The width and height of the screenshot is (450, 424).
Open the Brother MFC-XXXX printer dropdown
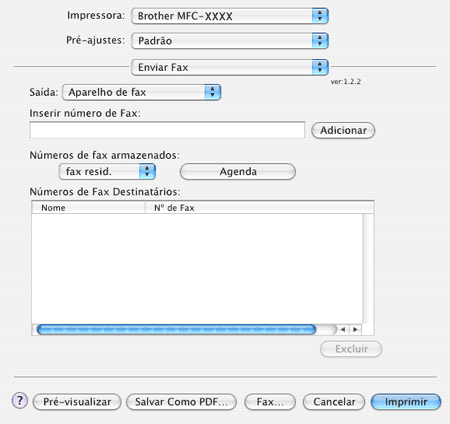click(230, 16)
